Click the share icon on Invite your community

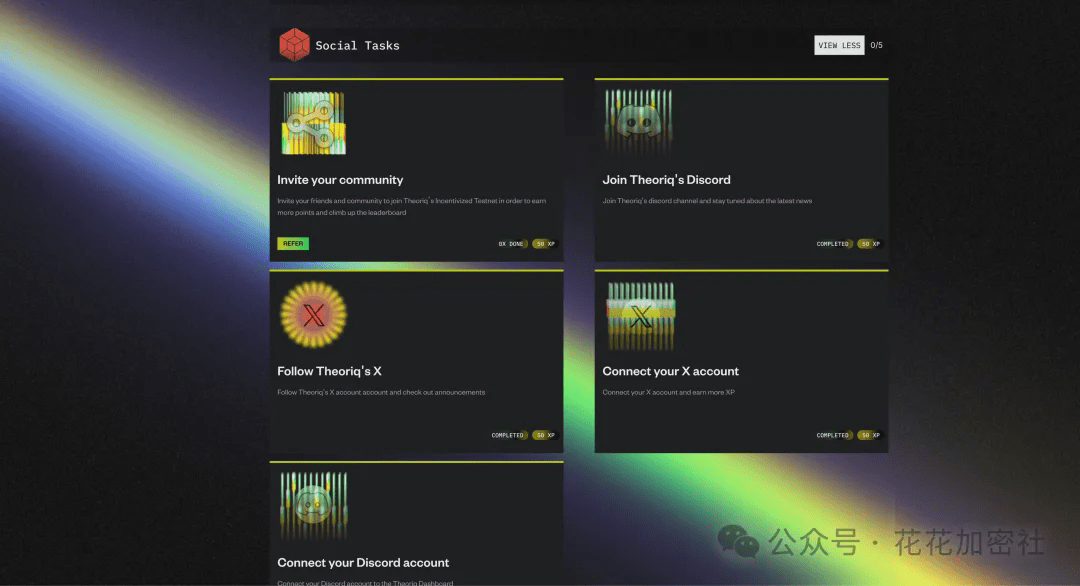[313, 123]
